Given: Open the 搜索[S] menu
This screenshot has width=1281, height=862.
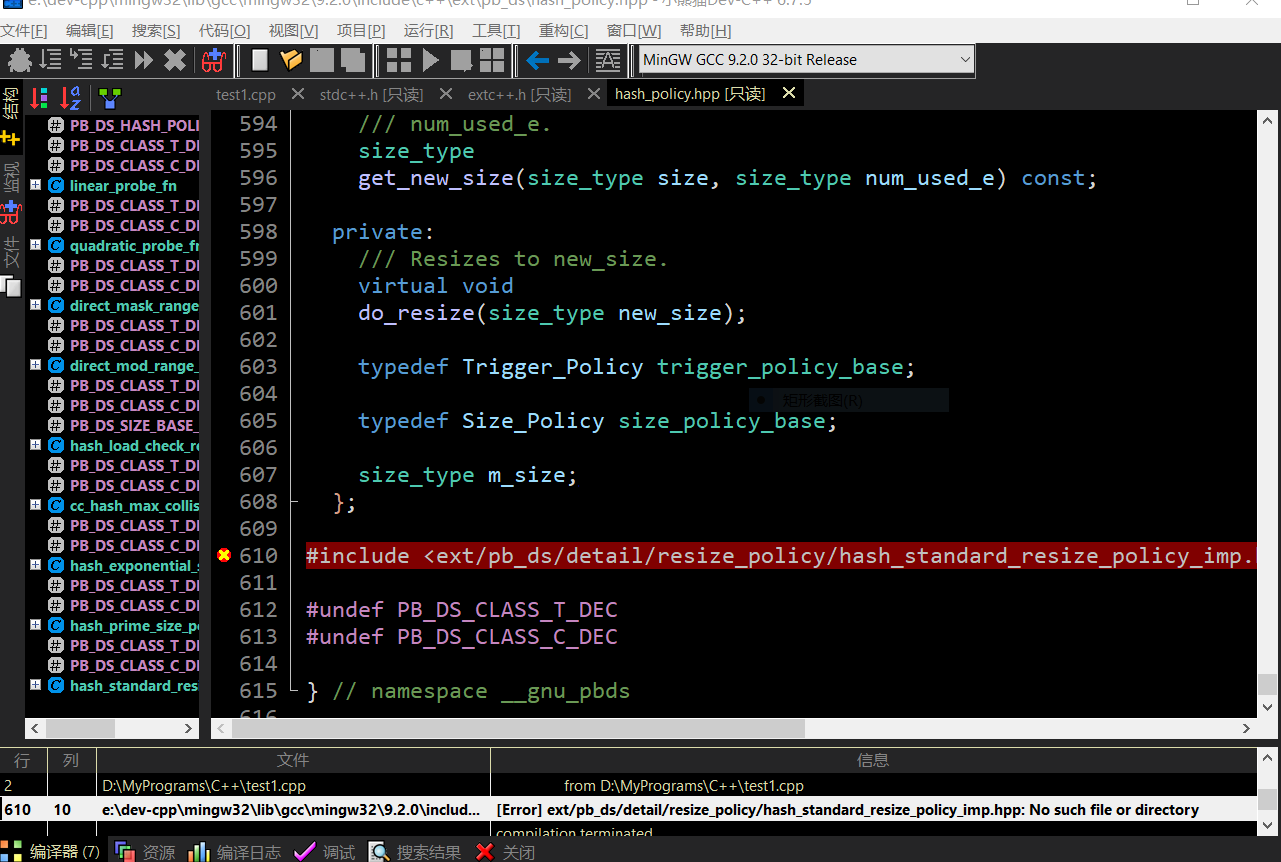Looking at the screenshot, I should (156, 31).
